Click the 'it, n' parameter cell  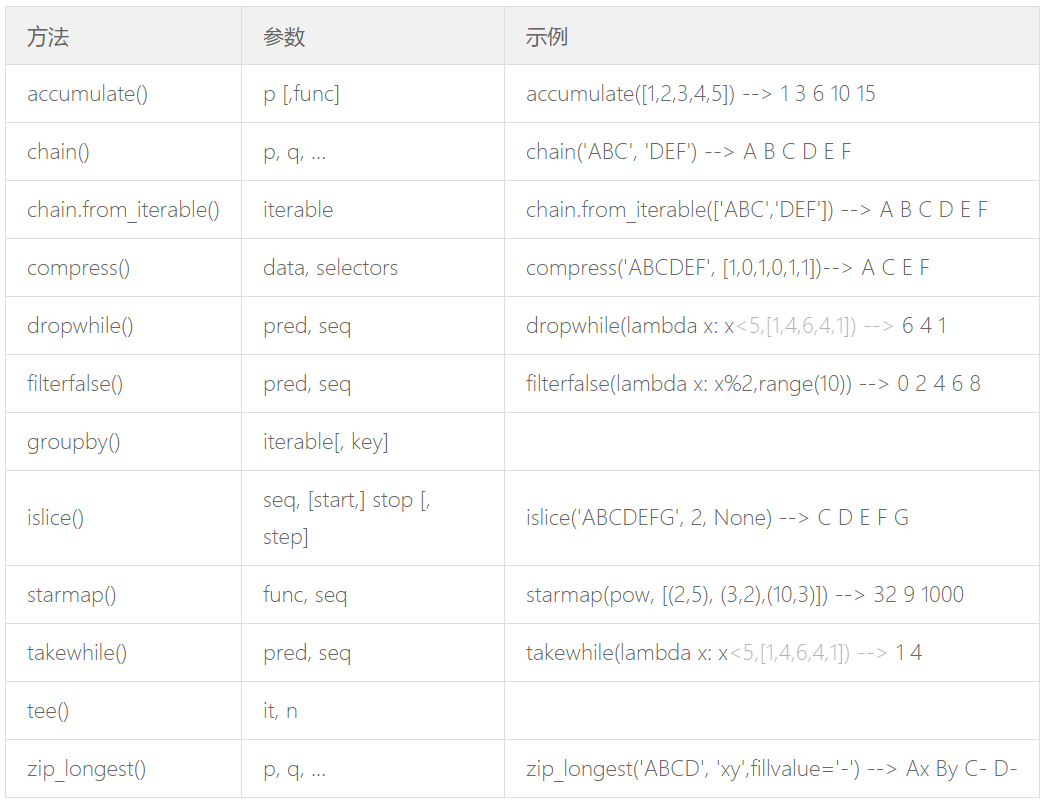(x=280, y=711)
